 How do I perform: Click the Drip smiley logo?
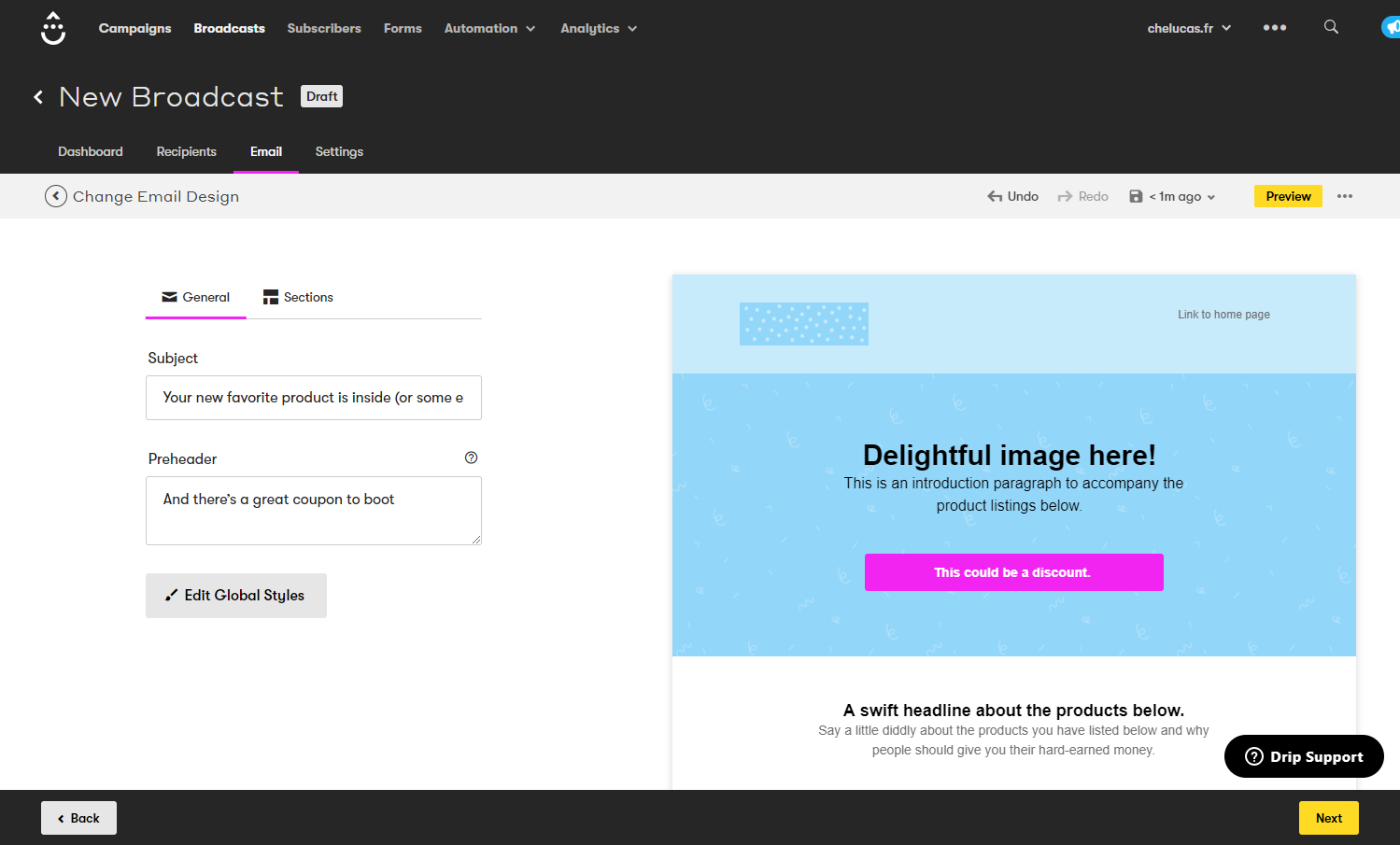pos(53,28)
